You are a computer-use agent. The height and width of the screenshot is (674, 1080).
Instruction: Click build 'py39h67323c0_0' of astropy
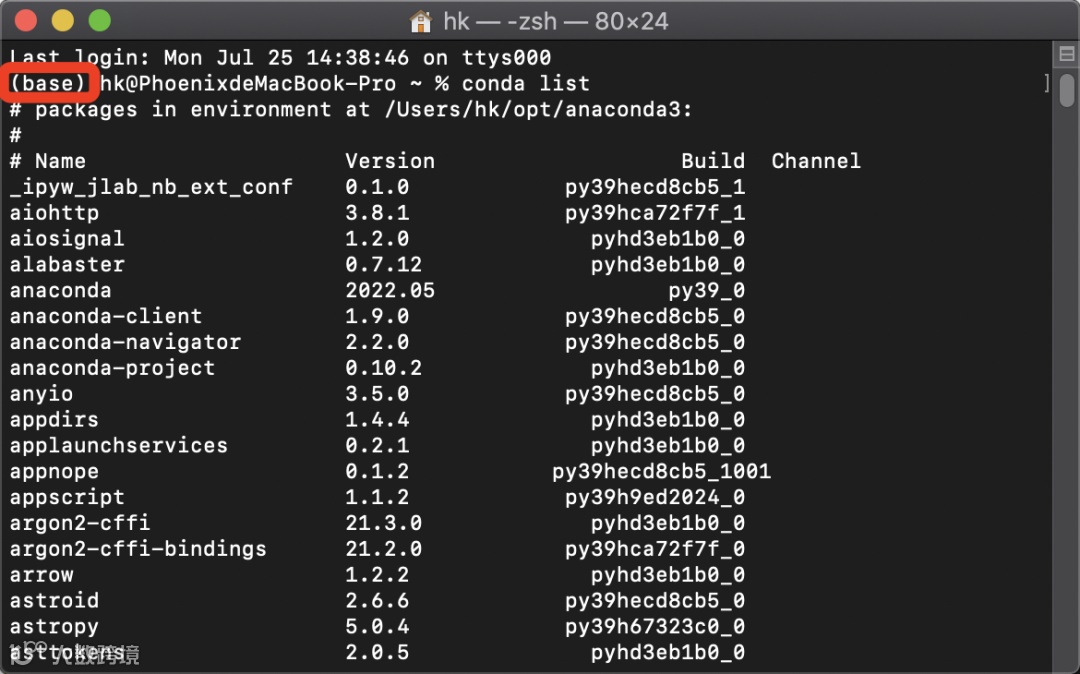[655, 626]
